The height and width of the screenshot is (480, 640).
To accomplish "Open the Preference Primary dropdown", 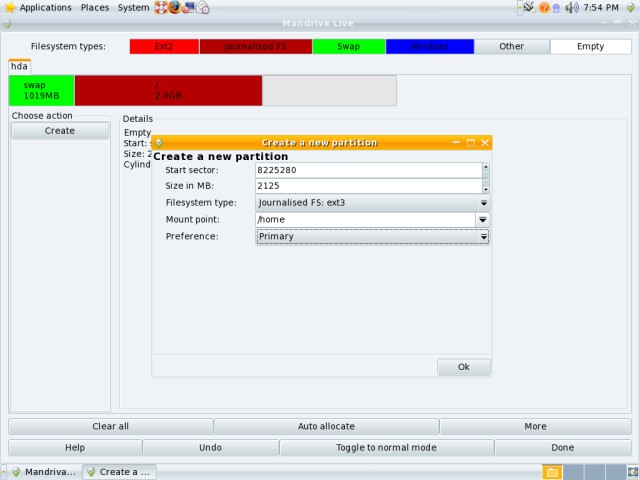I will coord(373,236).
